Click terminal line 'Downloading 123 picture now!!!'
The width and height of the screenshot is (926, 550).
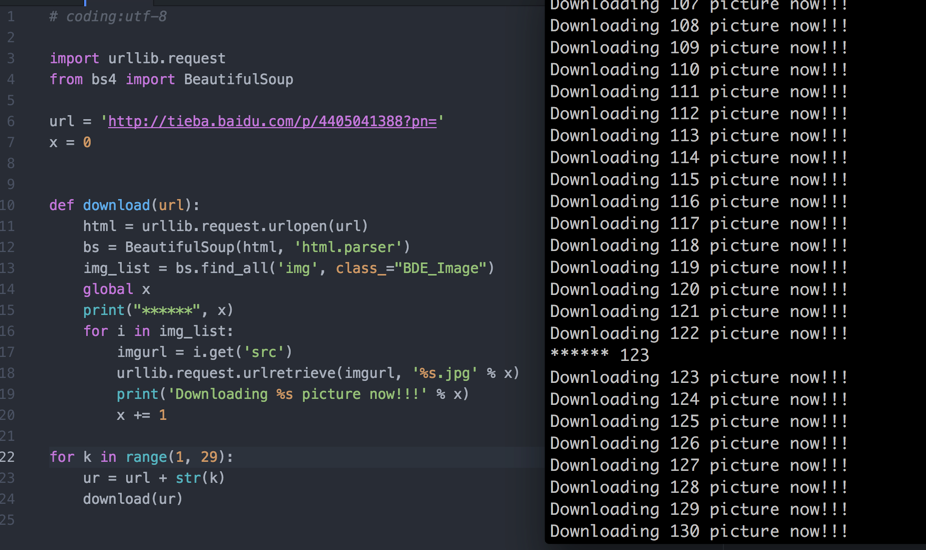pos(699,377)
